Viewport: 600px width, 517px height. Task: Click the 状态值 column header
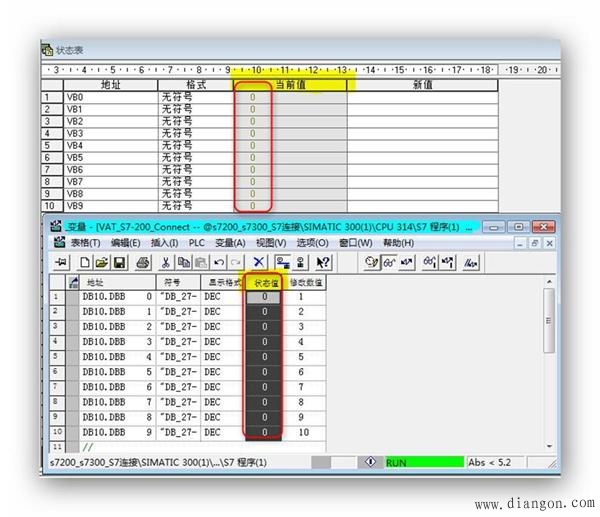(265, 283)
